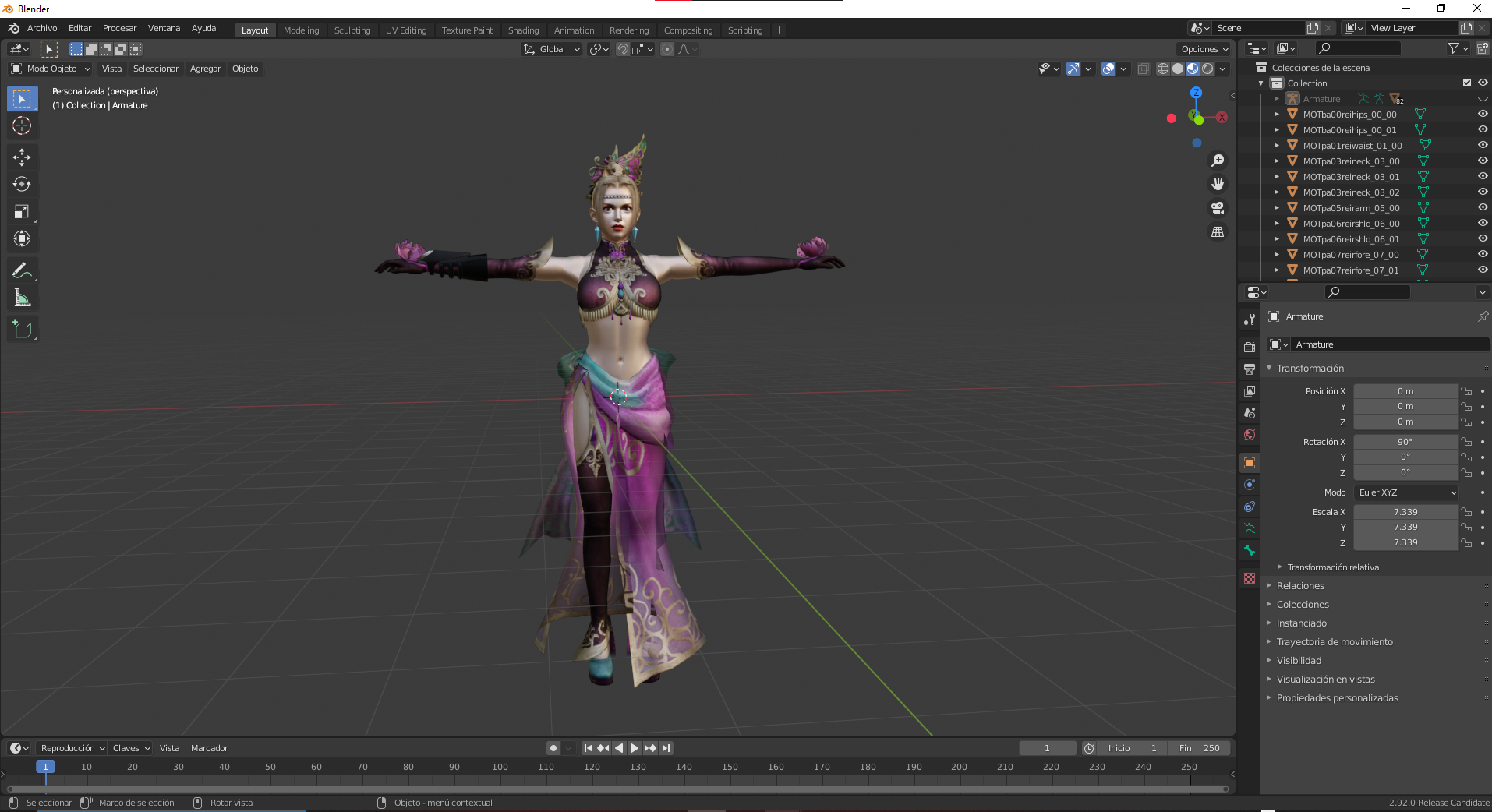Open the Modo Objeto mode dropdown
The height and width of the screenshot is (812, 1492).
pyautogui.click(x=51, y=69)
